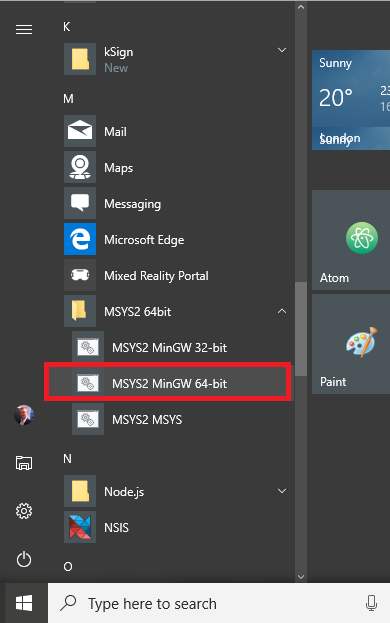Click the Messaging app label
The image size is (390, 623).
132,204
